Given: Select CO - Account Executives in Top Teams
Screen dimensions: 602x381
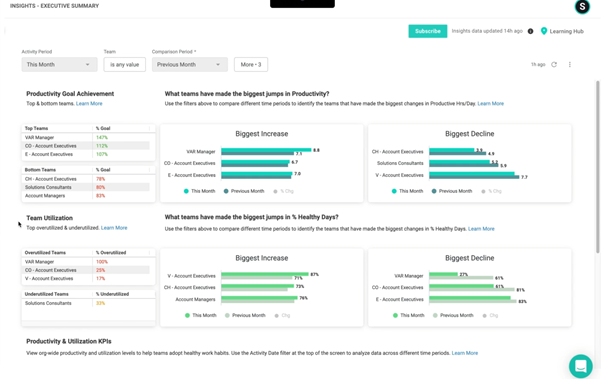Looking at the screenshot, I should [x=86, y=146].
